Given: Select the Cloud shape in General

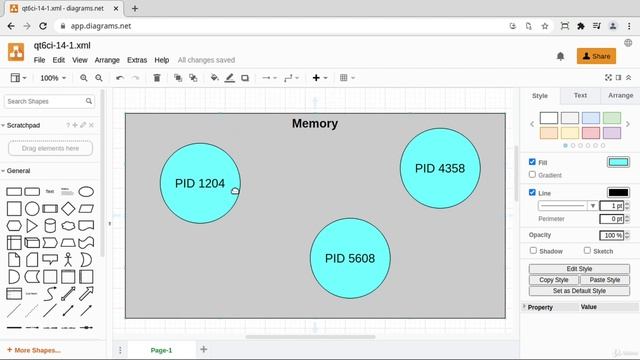Looking at the screenshot, I should [x=68, y=226].
